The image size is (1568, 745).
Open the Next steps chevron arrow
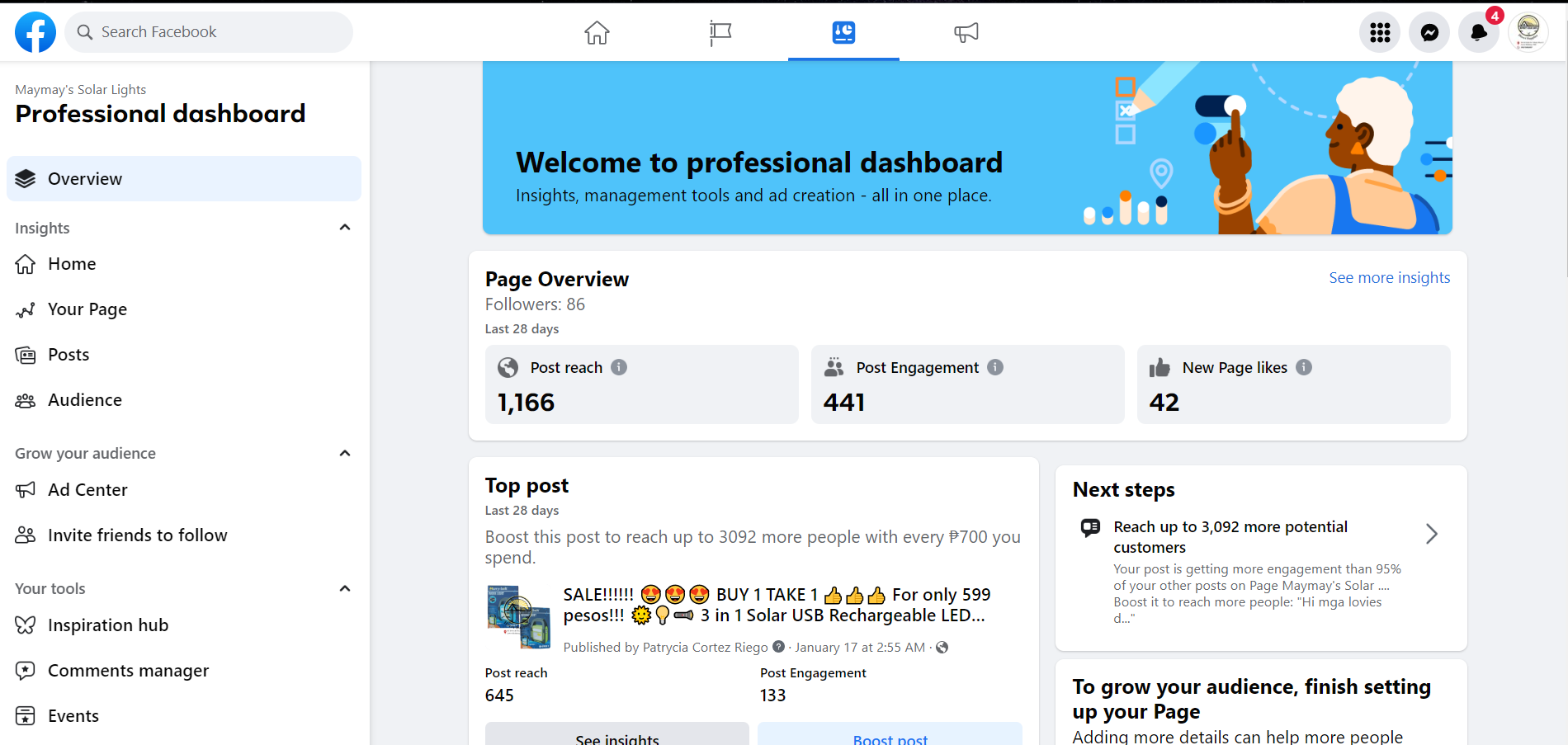pos(1432,534)
